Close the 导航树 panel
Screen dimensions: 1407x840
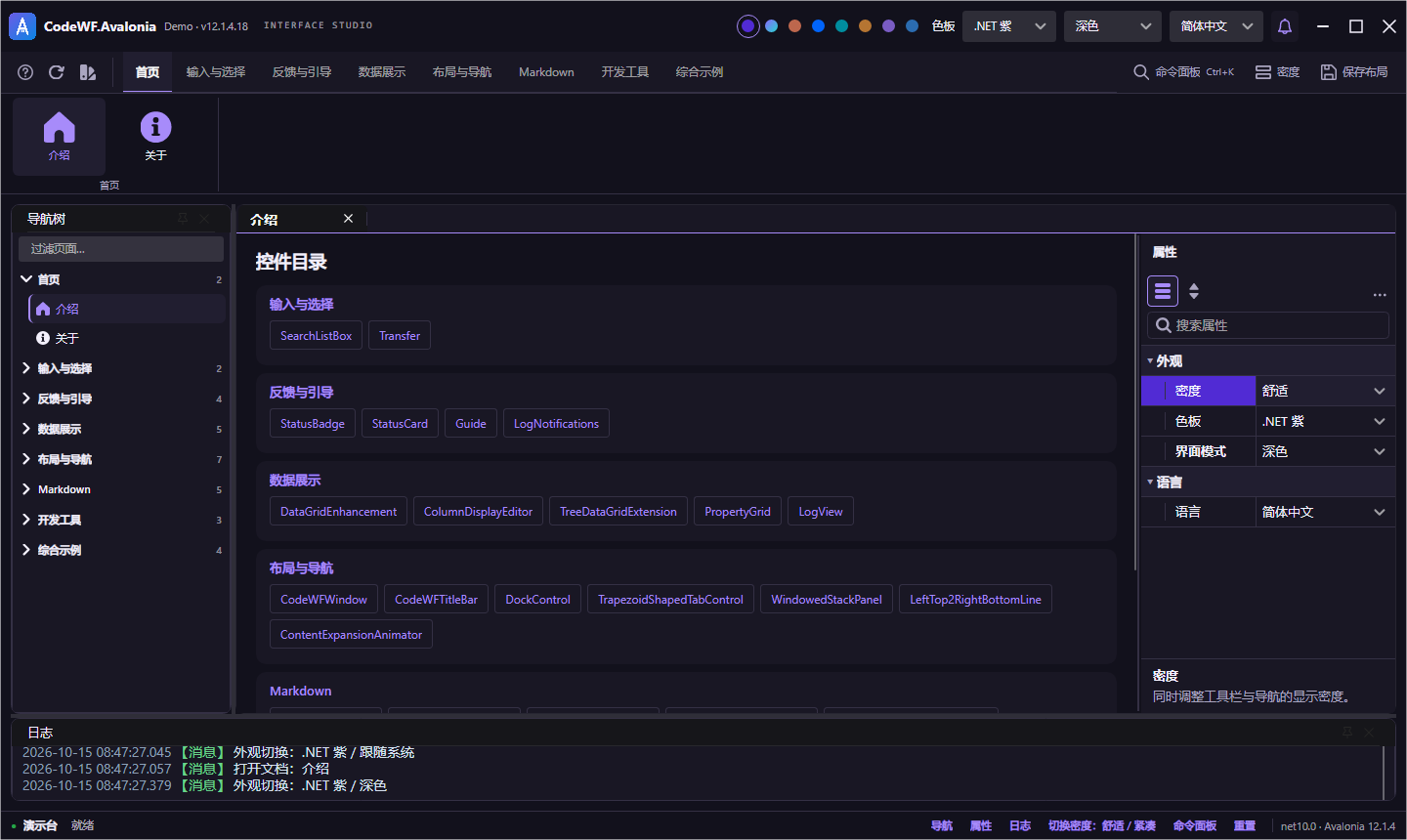click(204, 219)
